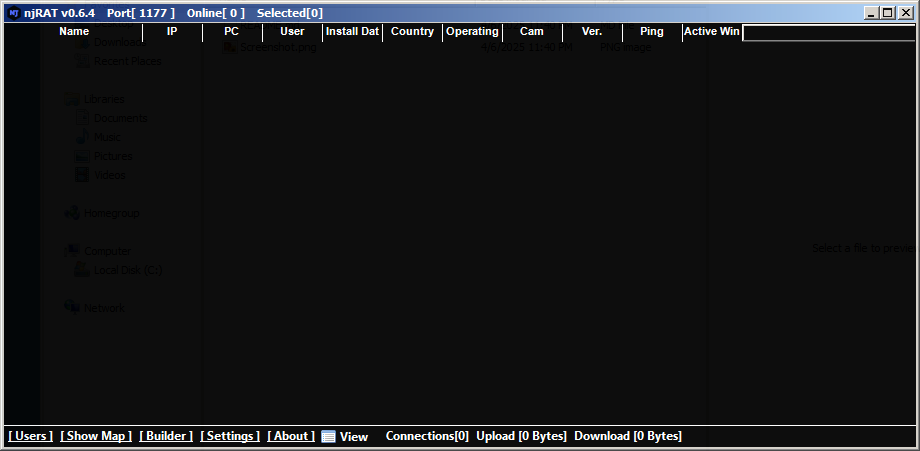The image size is (920, 451).
Task: Click the View list icon in the bottom bar
Action: (328, 437)
